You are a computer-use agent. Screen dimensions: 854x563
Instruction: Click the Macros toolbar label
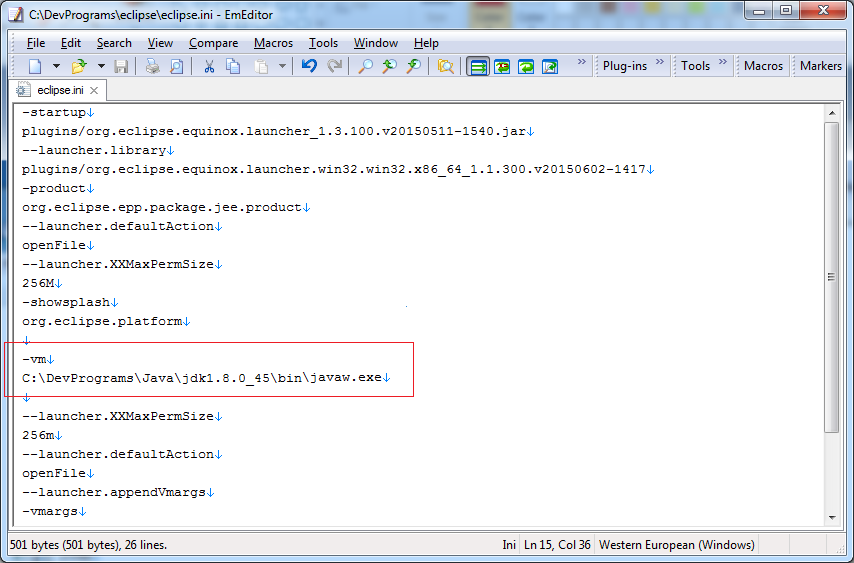[x=763, y=66]
